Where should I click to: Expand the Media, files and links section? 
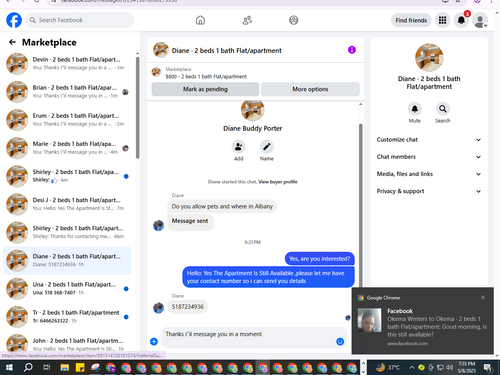pos(429,174)
